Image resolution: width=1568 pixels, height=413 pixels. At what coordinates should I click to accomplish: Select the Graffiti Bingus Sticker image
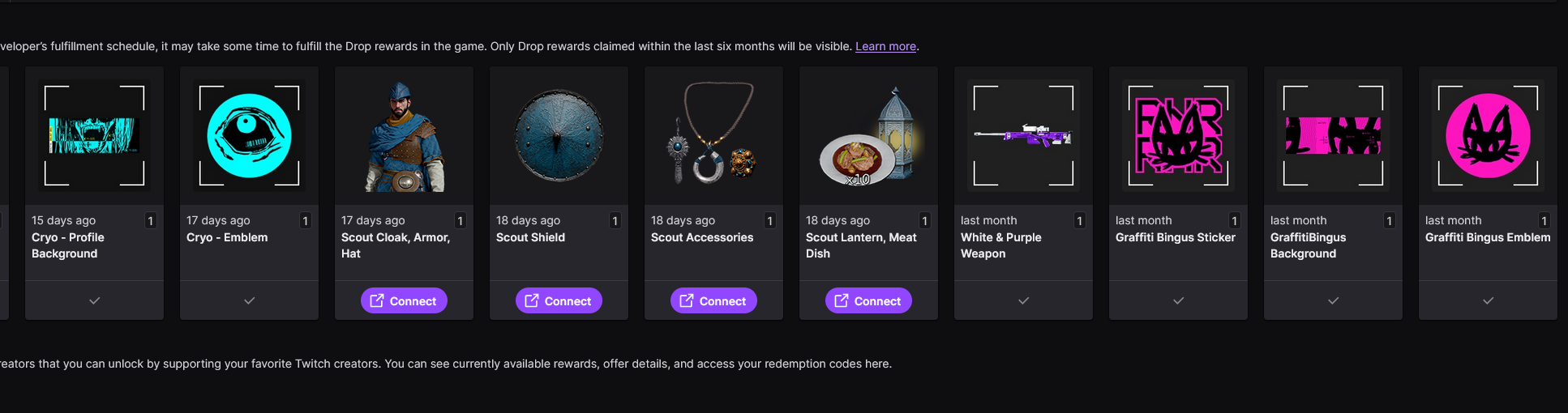tap(1178, 135)
